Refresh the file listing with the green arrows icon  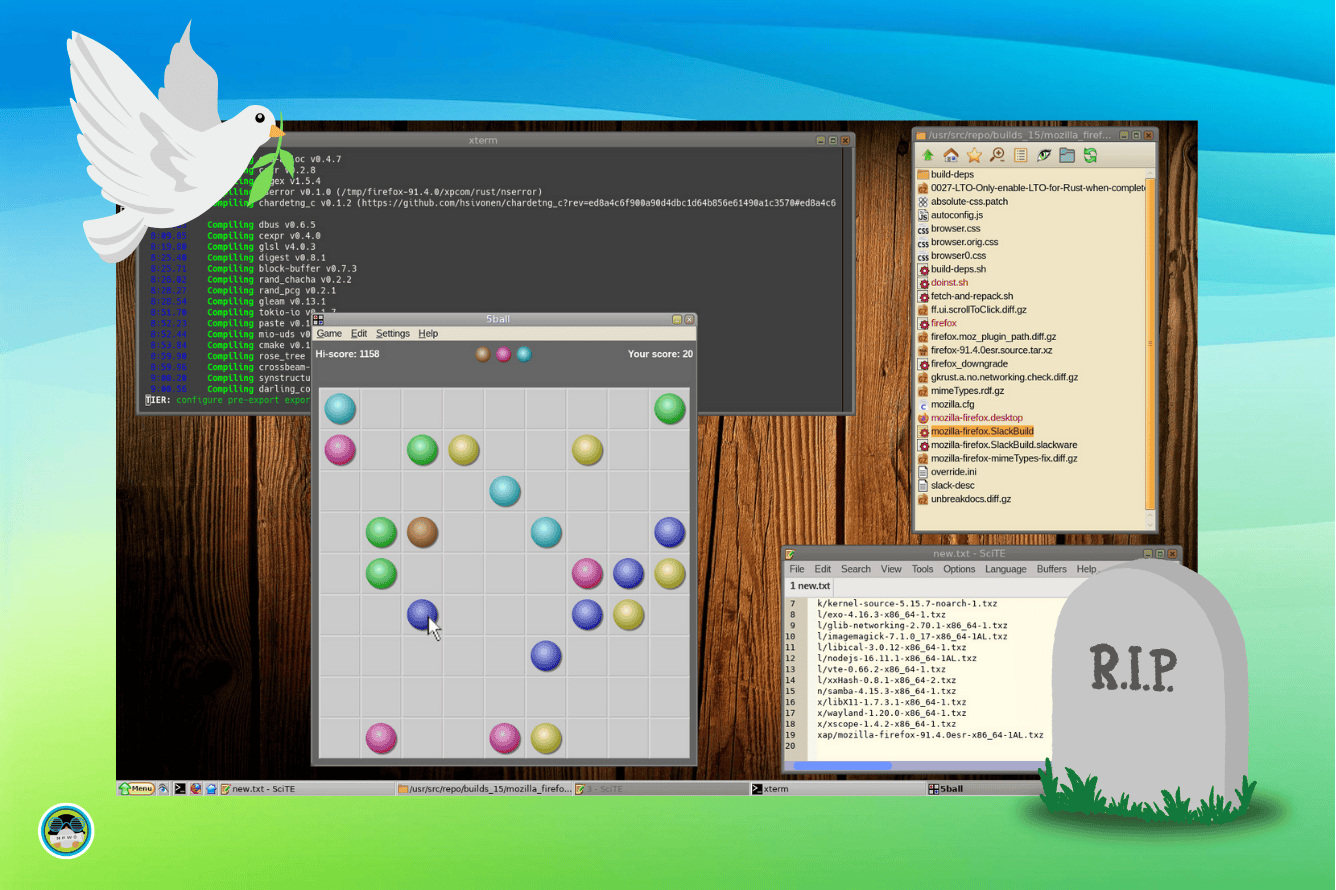point(1091,155)
